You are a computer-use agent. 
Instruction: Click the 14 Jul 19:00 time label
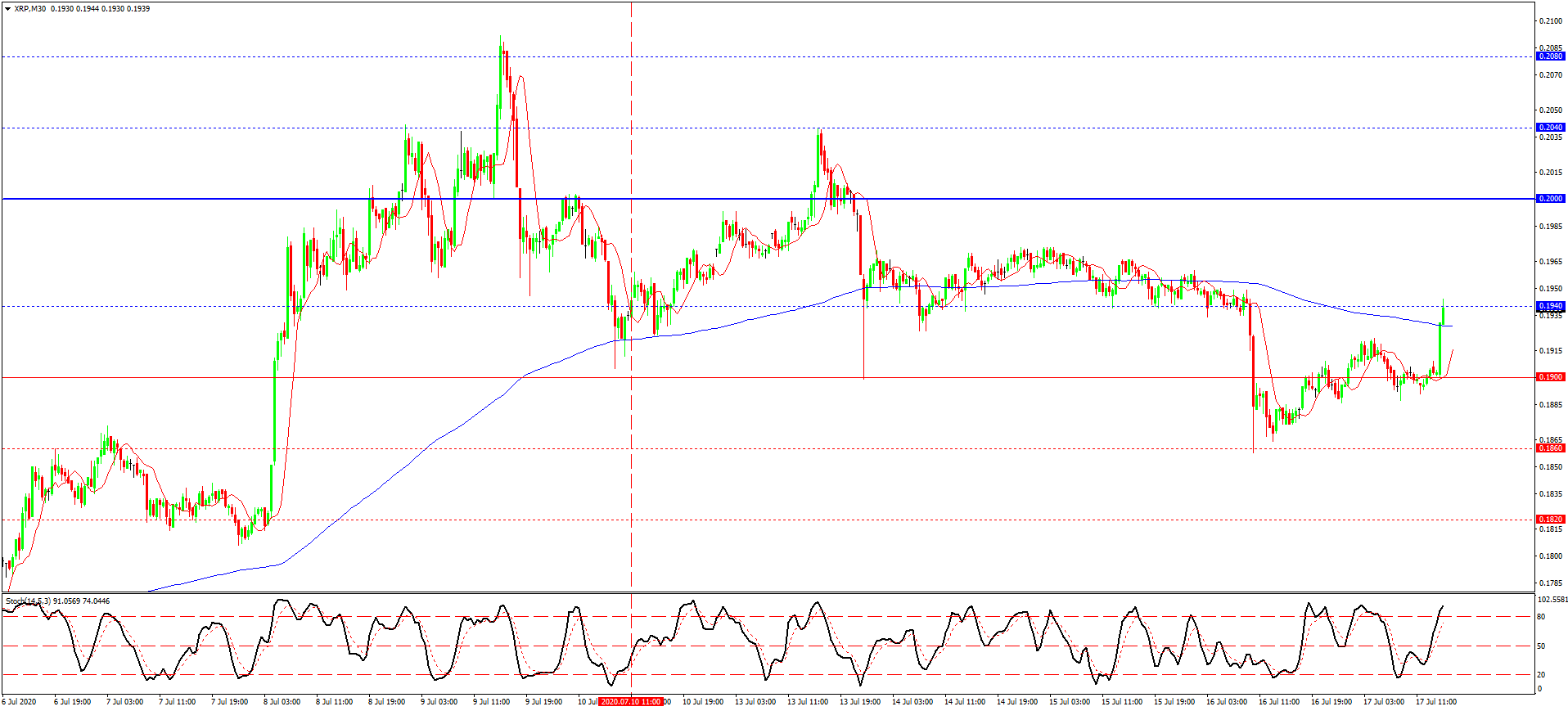(1017, 702)
